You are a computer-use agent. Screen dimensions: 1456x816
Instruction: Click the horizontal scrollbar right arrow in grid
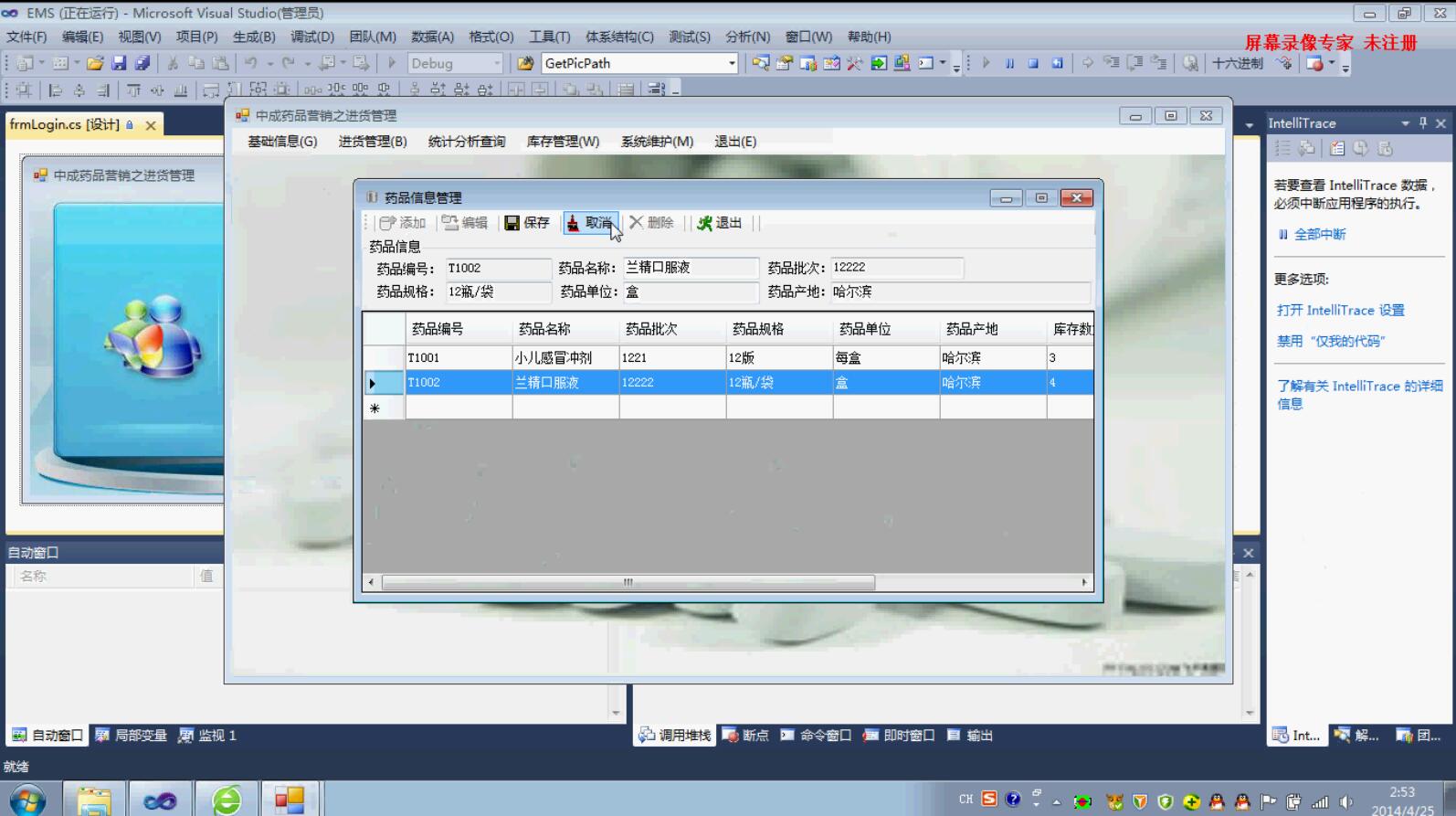click(1084, 582)
